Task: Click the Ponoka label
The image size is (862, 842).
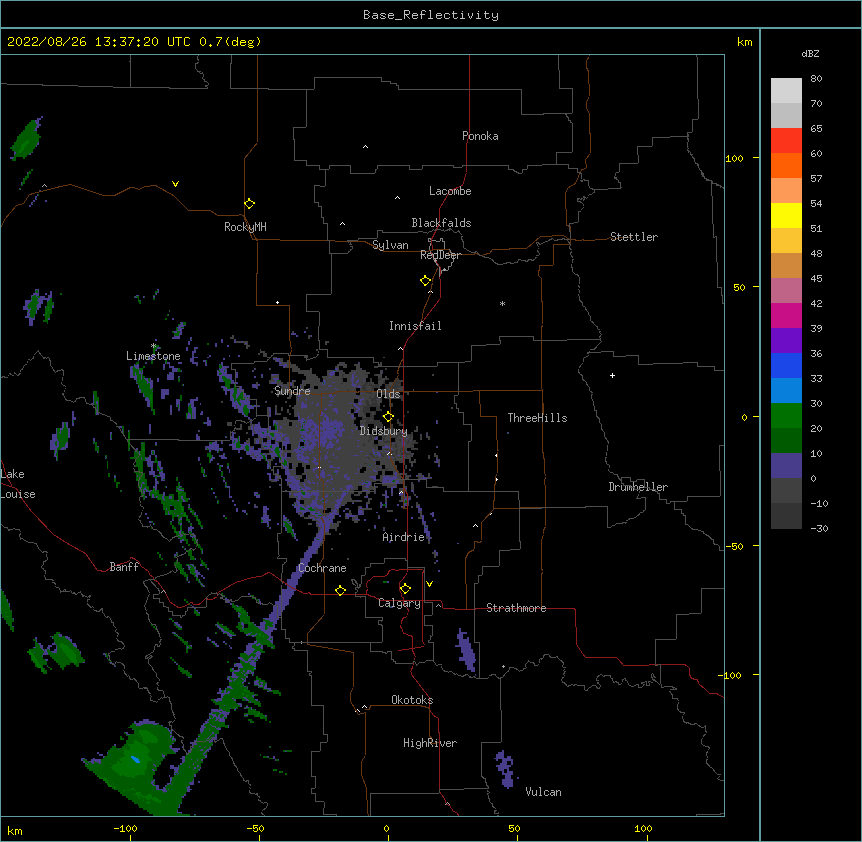Action: click(480, 136)
